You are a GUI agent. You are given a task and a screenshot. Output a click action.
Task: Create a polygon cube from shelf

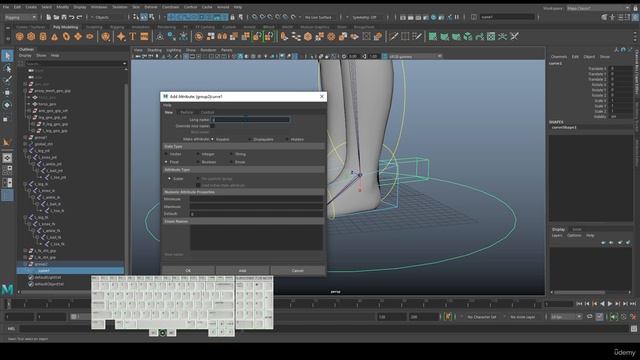point(31,37)
